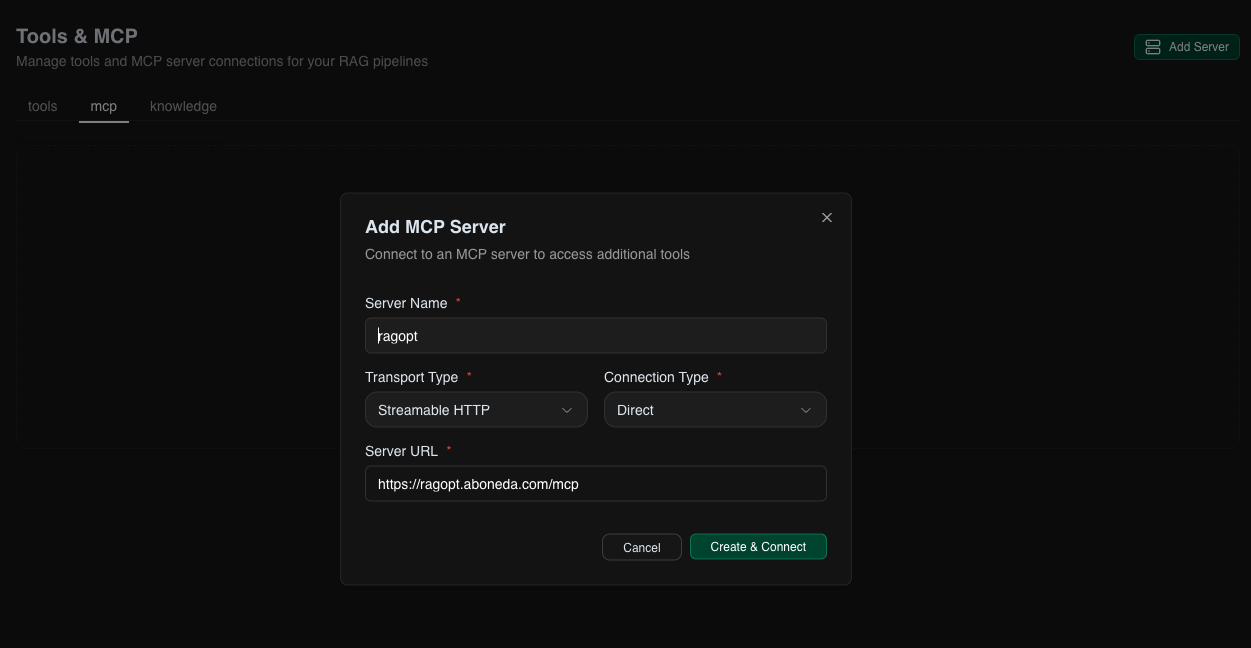Click the Server URL field with aboneda.com address
The image size is (1251, 648).
click(x=595, y=483)
